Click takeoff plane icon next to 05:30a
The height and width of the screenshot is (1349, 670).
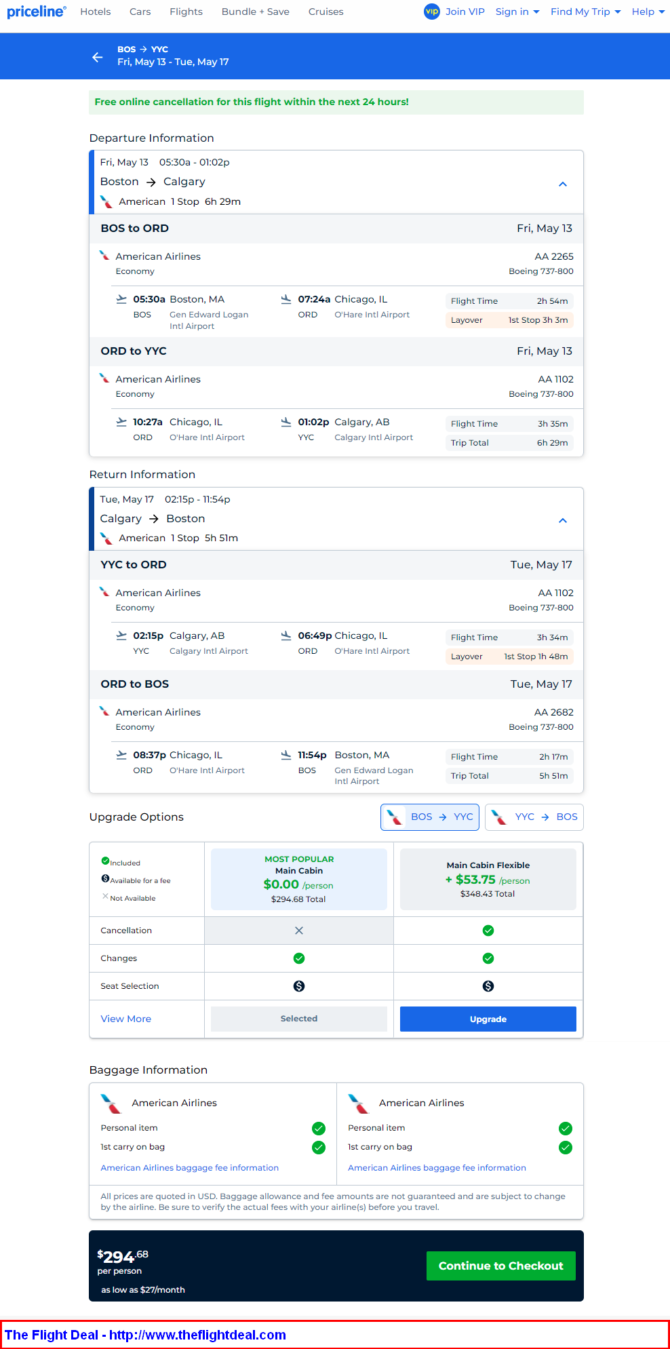coord(122,298)
